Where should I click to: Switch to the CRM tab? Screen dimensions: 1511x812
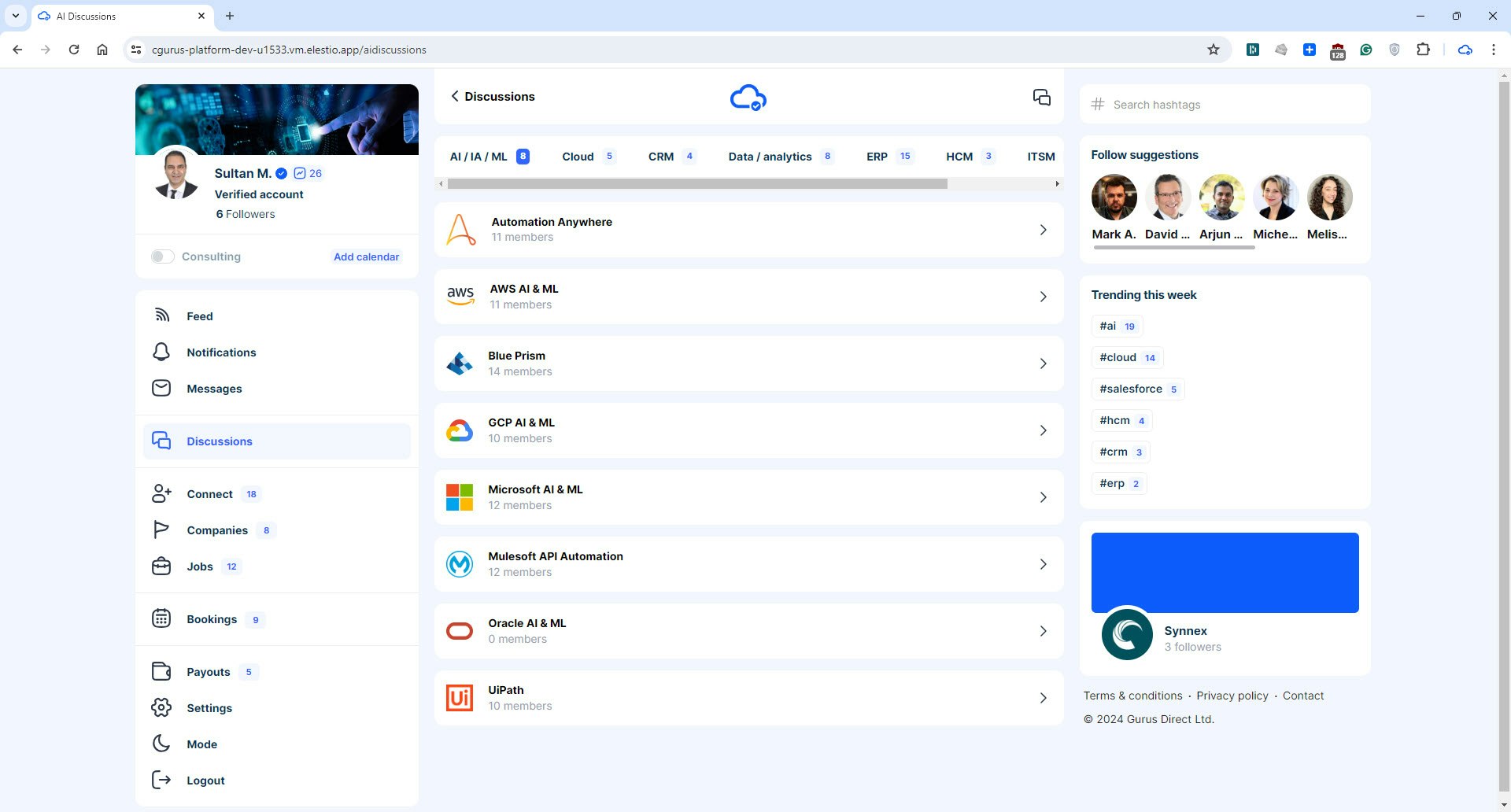(x=671, y=157)
